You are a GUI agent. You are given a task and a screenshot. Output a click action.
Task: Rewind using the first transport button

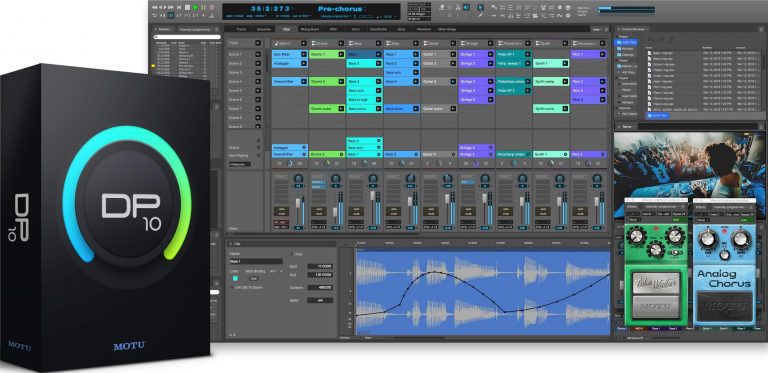[x=155, y=7]
